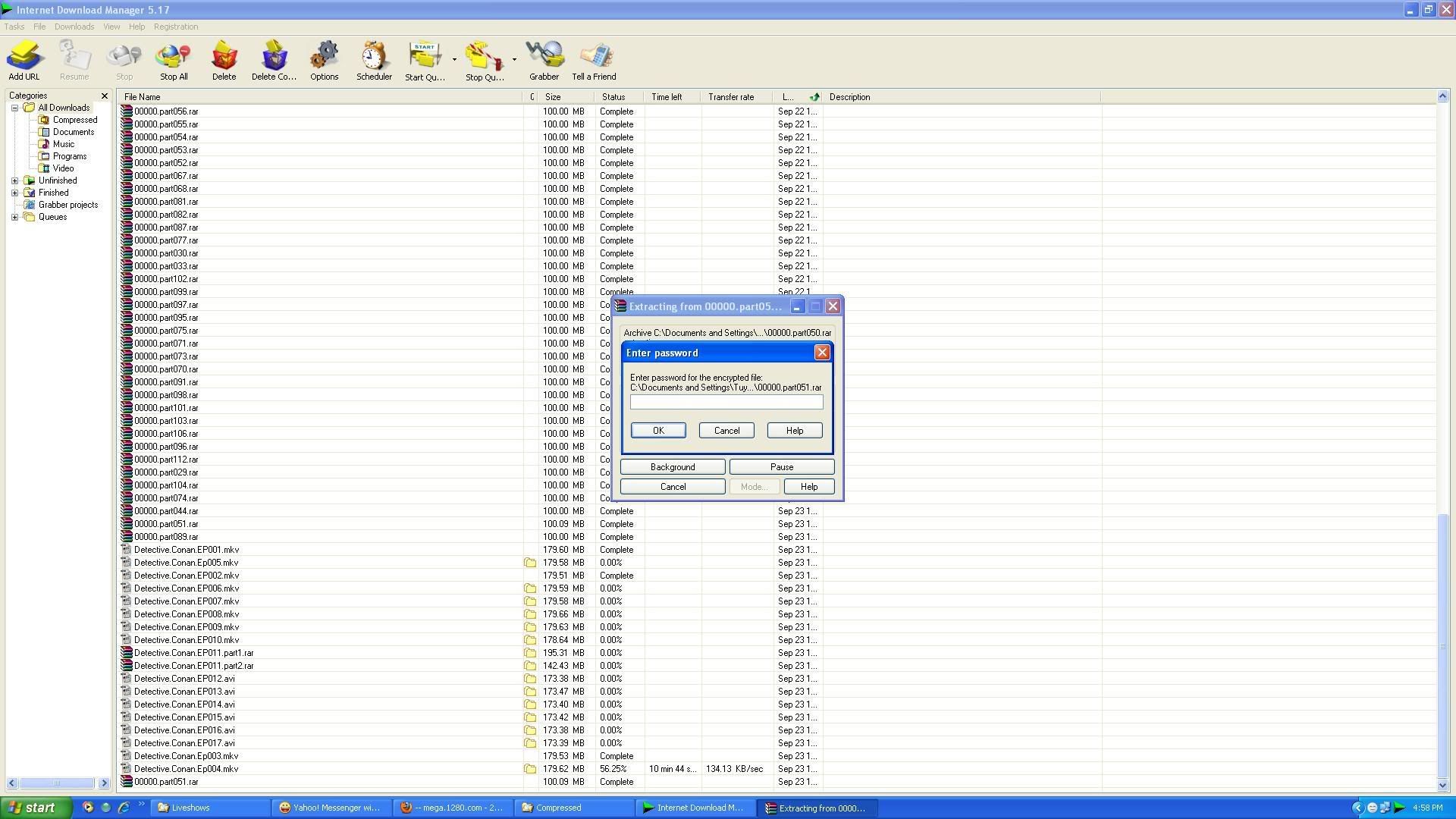Click the Delete toolbar icon
Image resolution: width=1456 pixels, height=819 pixels.
pyautogui.click(x=224, y=61)
